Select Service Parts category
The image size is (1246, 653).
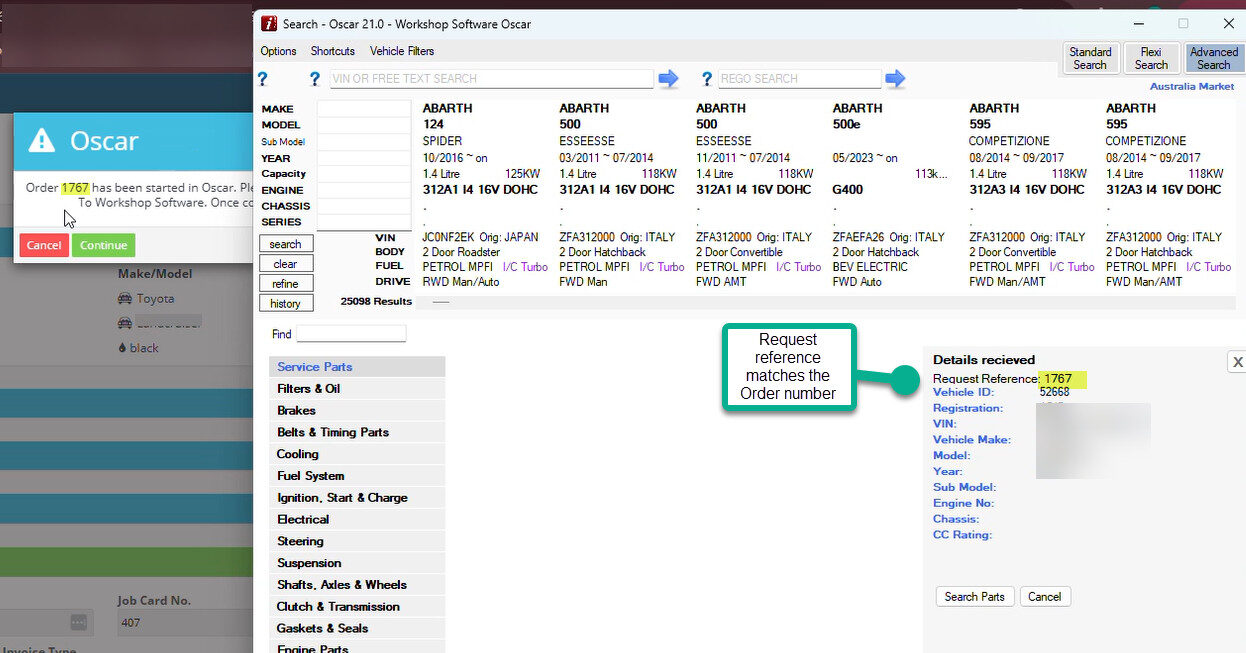pyautogui.click(x=357, y=367)
